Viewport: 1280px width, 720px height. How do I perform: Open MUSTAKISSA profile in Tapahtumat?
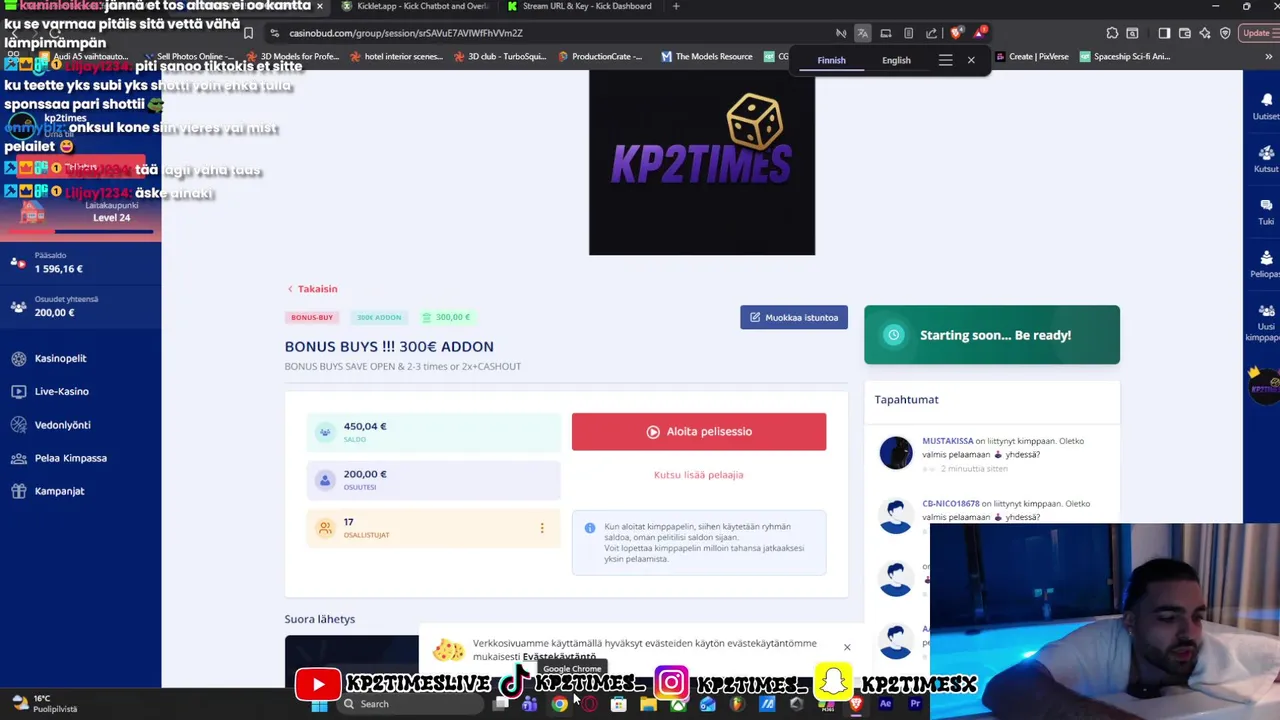click(947, 441)
